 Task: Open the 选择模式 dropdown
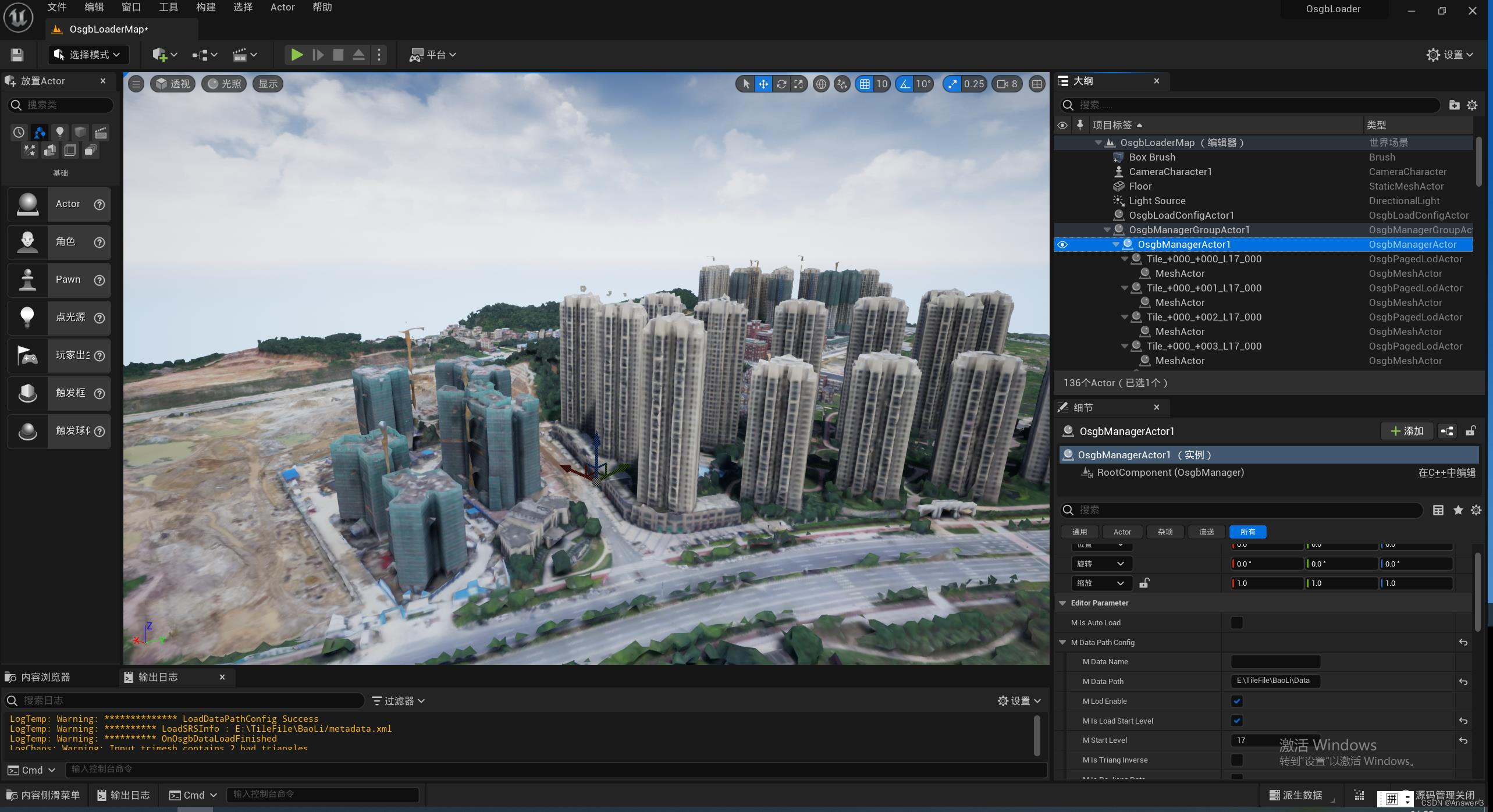tap(88, 55)
